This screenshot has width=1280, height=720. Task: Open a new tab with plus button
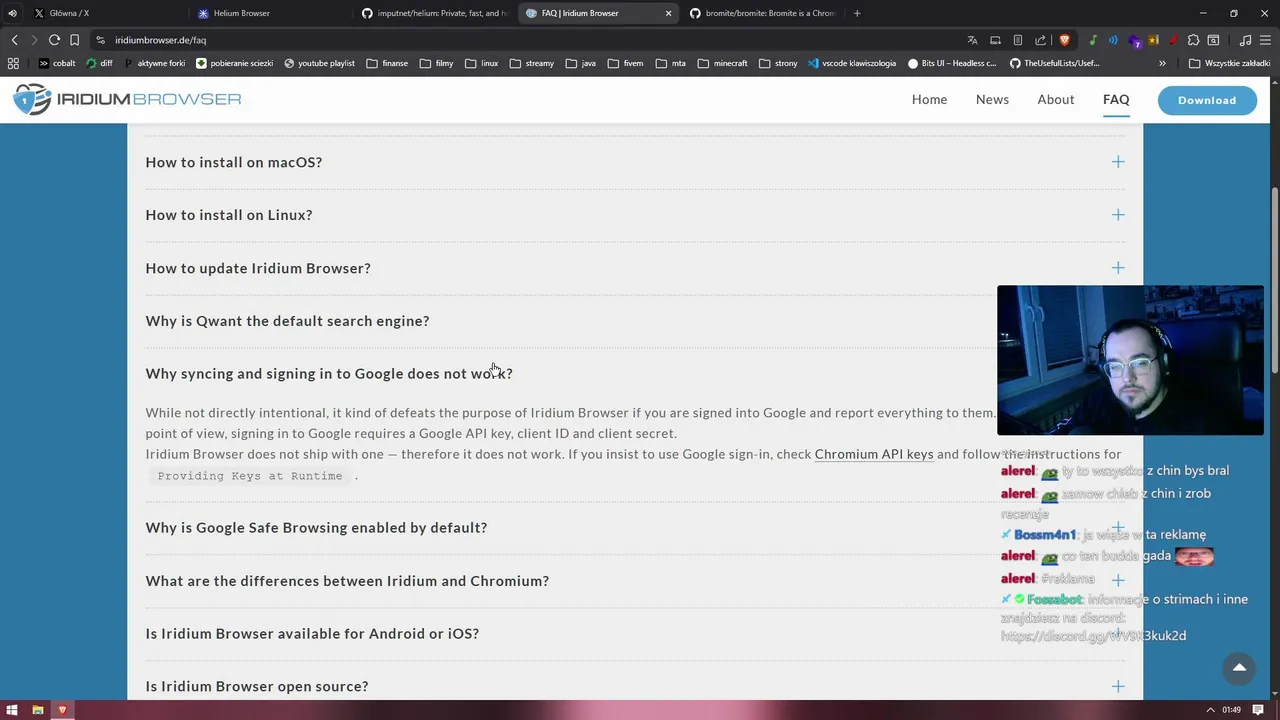coord(857,13)
